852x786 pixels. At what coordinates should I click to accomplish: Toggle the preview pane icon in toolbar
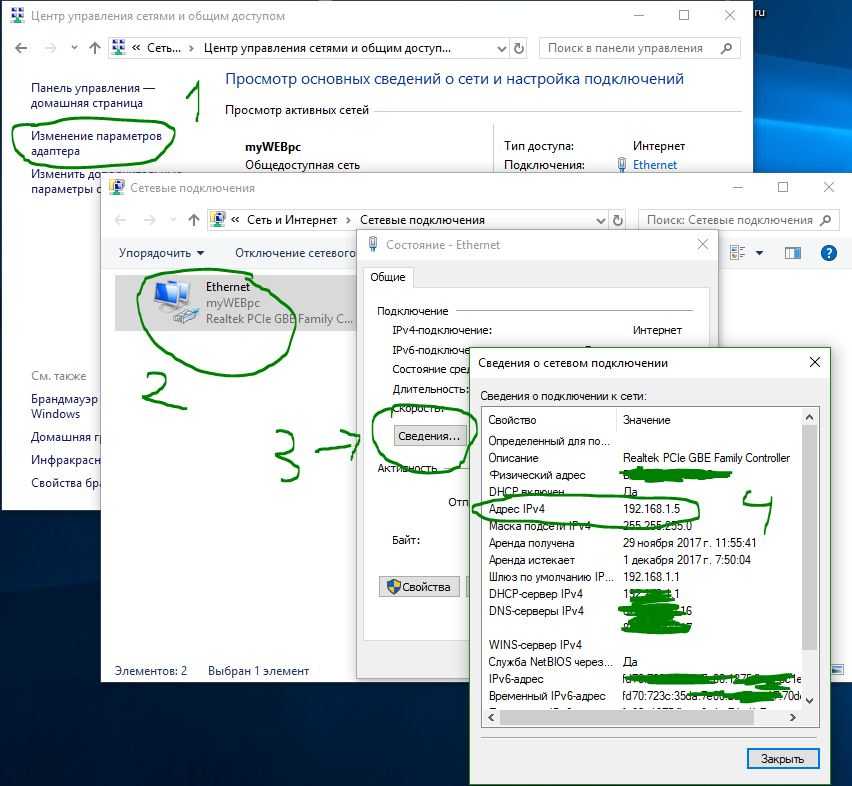(x=792, y=253)
